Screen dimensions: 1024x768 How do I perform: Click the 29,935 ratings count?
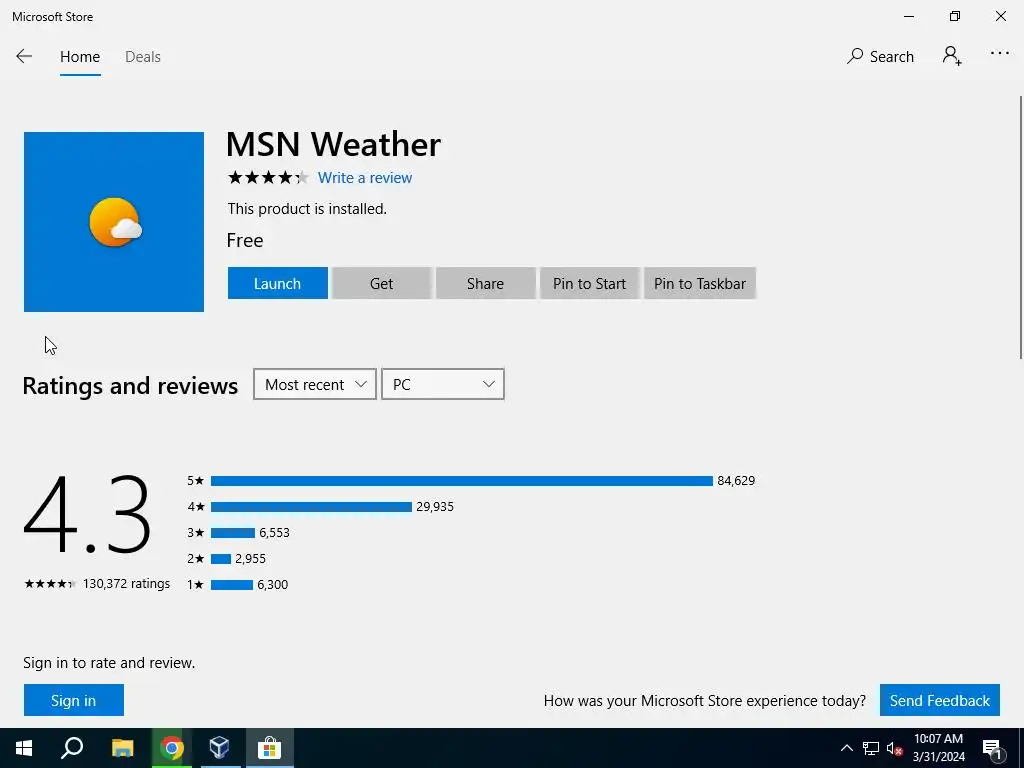pyautogui.click(x=435, y=507)
